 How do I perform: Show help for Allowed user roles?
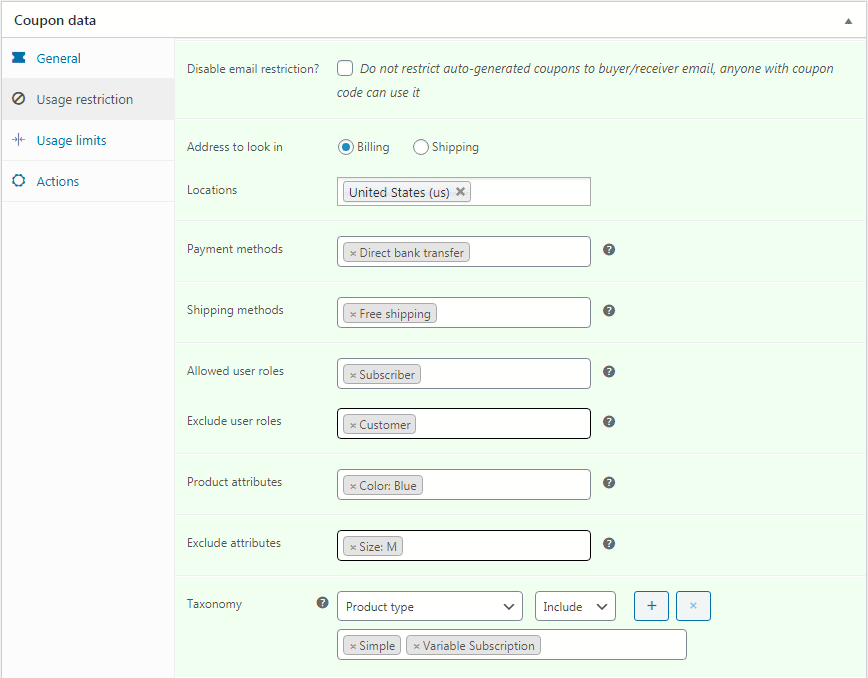pyautogui.click(x=609, y=371)
